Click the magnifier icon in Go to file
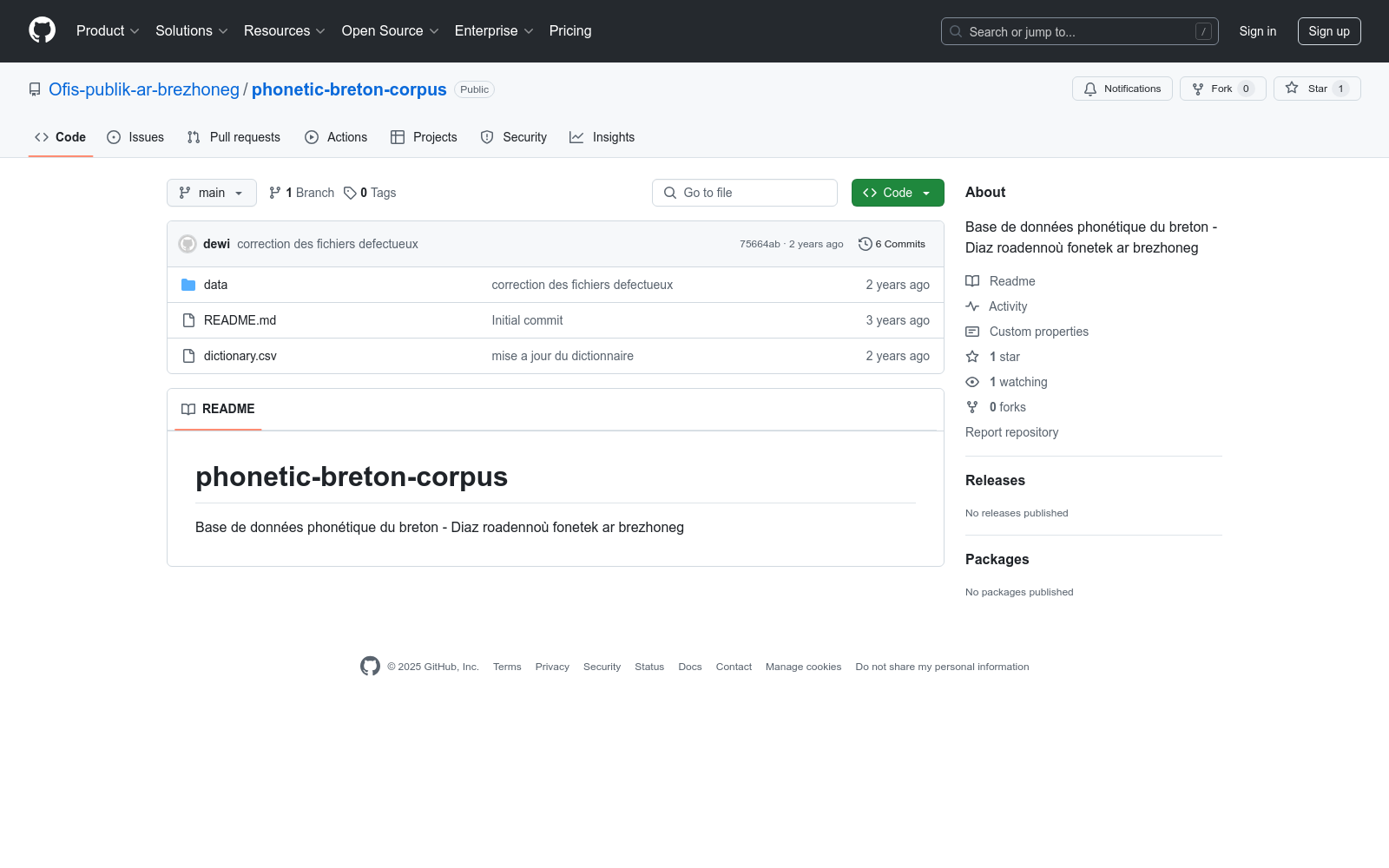The image size is (1389, 868). [670, 193]
